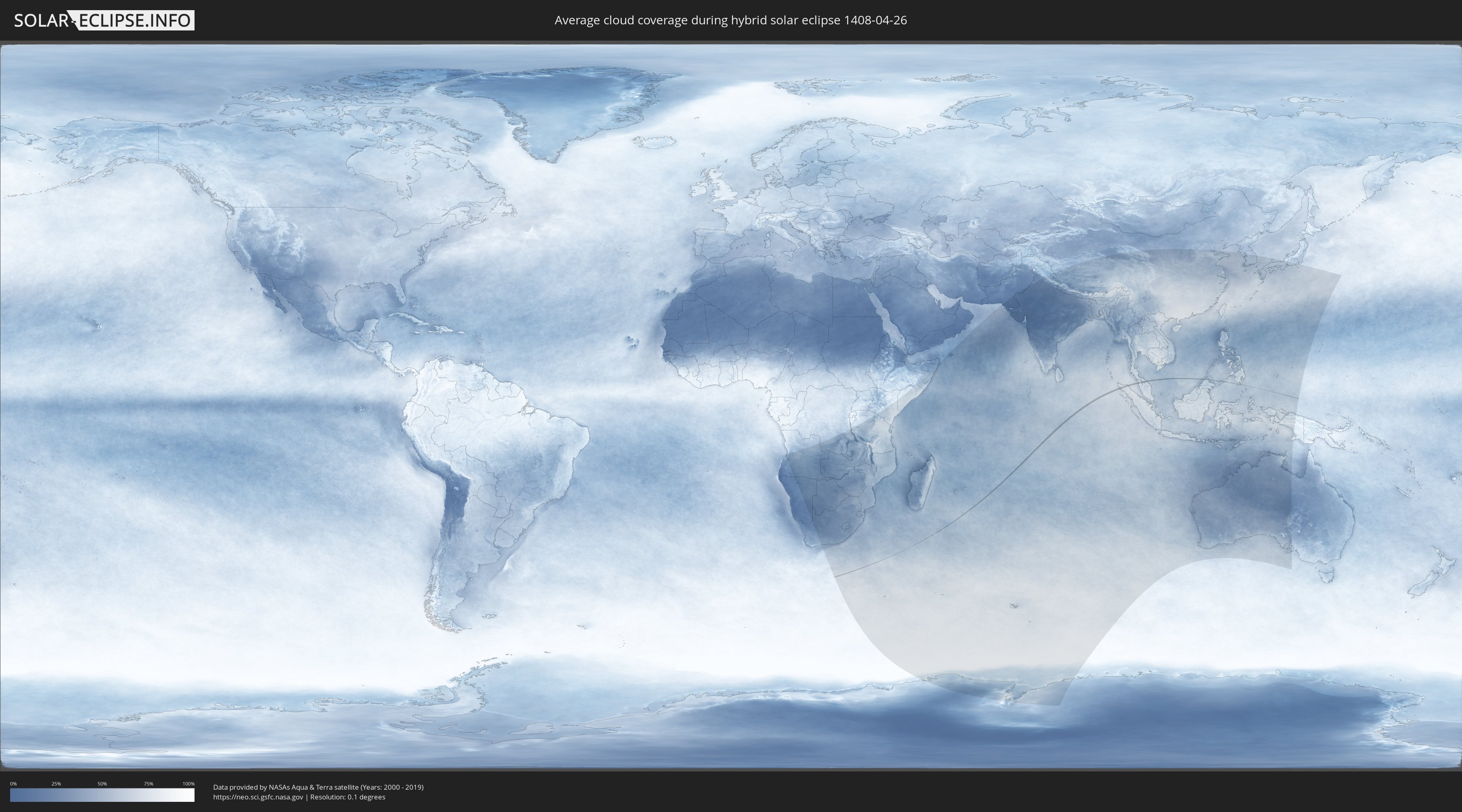The height and width of the screenshot is (812, 1462).
Task: Click the 0% legend label
Action: pyautogui.click(x=13, y=784)
